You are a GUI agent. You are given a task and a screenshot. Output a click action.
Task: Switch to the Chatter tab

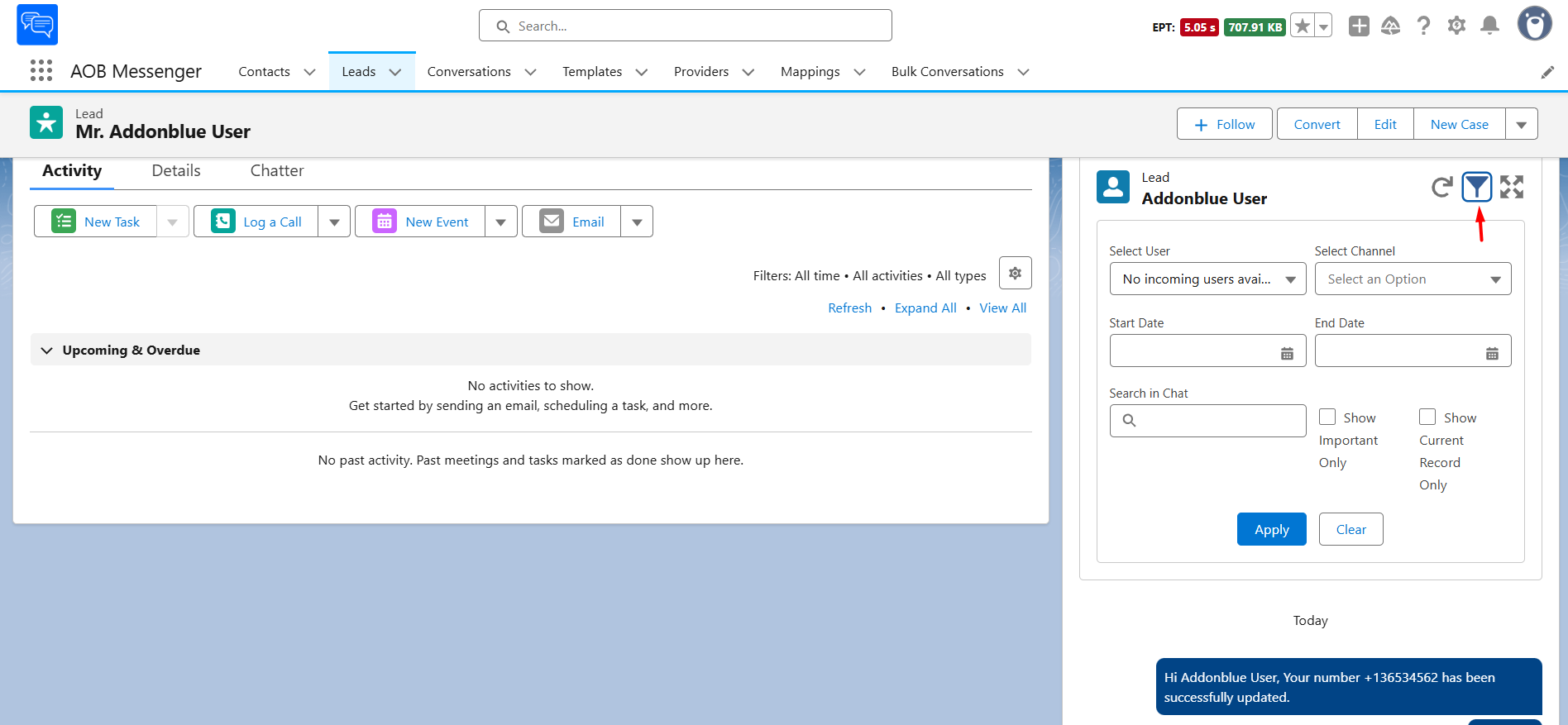(277, 170)
